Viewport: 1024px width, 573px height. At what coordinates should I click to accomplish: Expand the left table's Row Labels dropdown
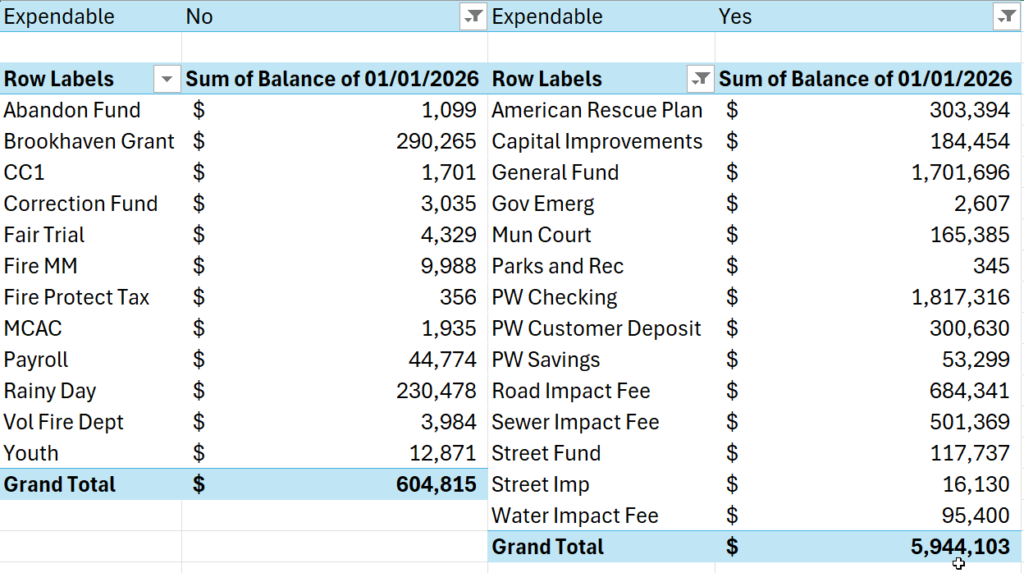click(x=166, y=79)
